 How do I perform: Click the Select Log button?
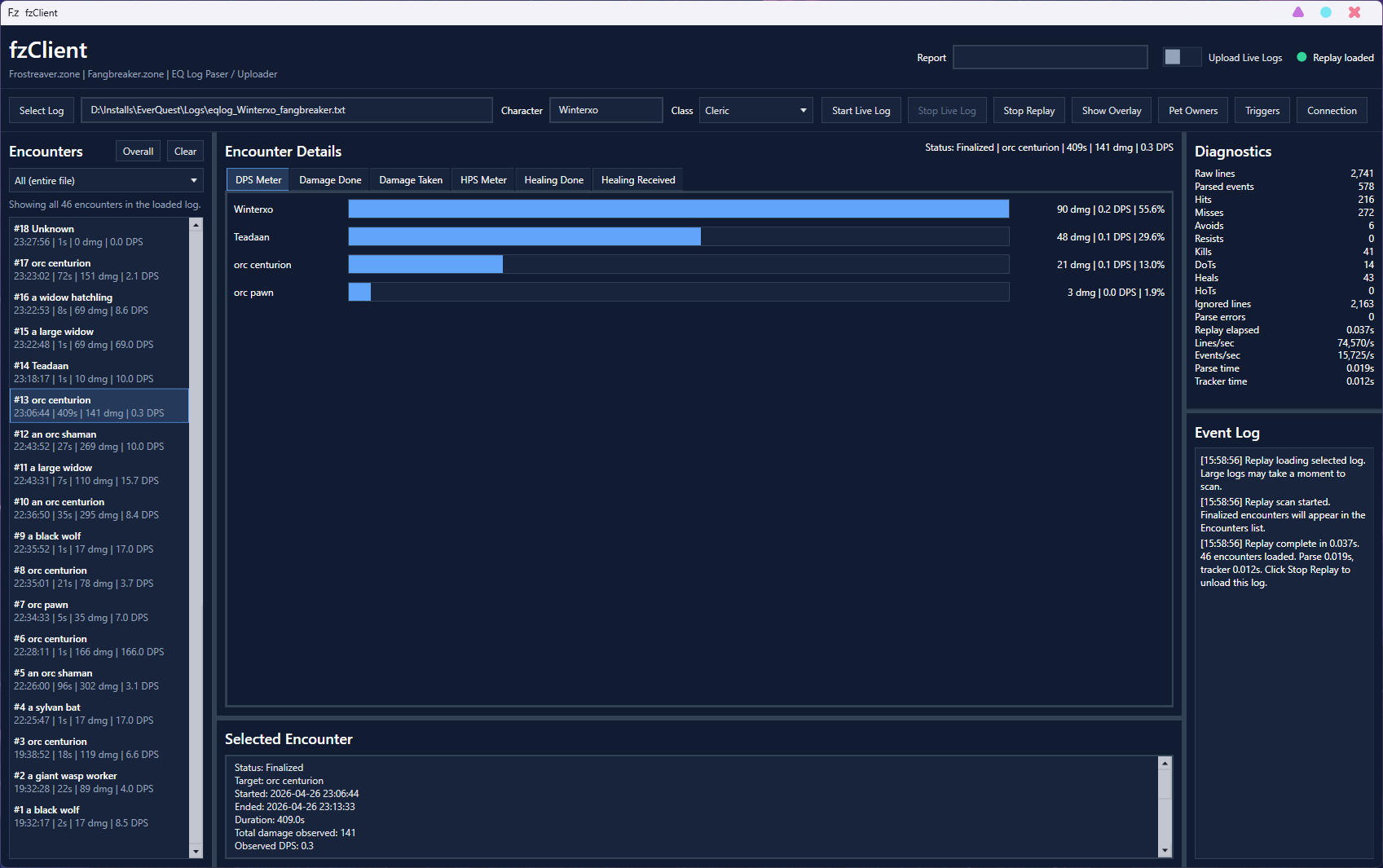click(x=42, y=111)
